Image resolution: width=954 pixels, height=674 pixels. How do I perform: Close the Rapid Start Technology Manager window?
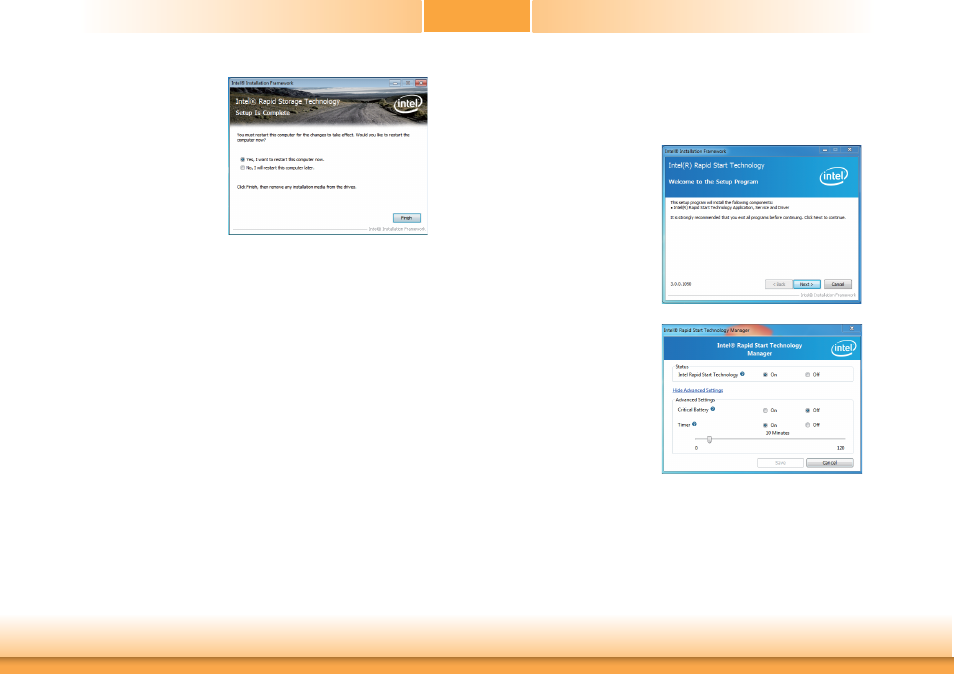tap(852, 328)
